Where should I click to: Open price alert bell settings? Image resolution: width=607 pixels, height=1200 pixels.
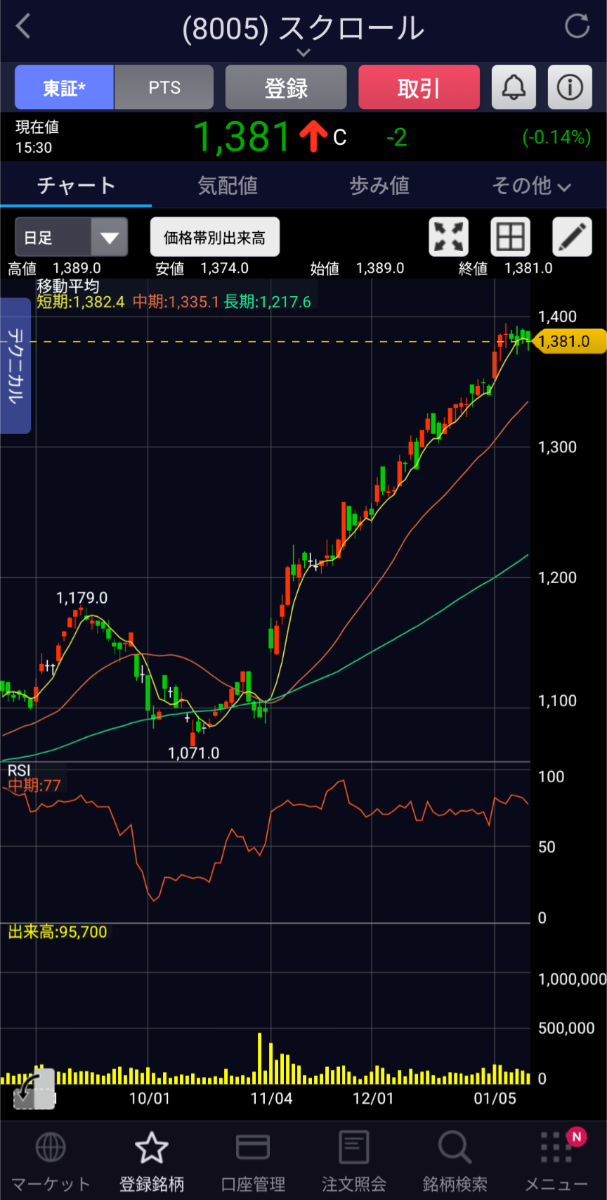coord(513,88)
